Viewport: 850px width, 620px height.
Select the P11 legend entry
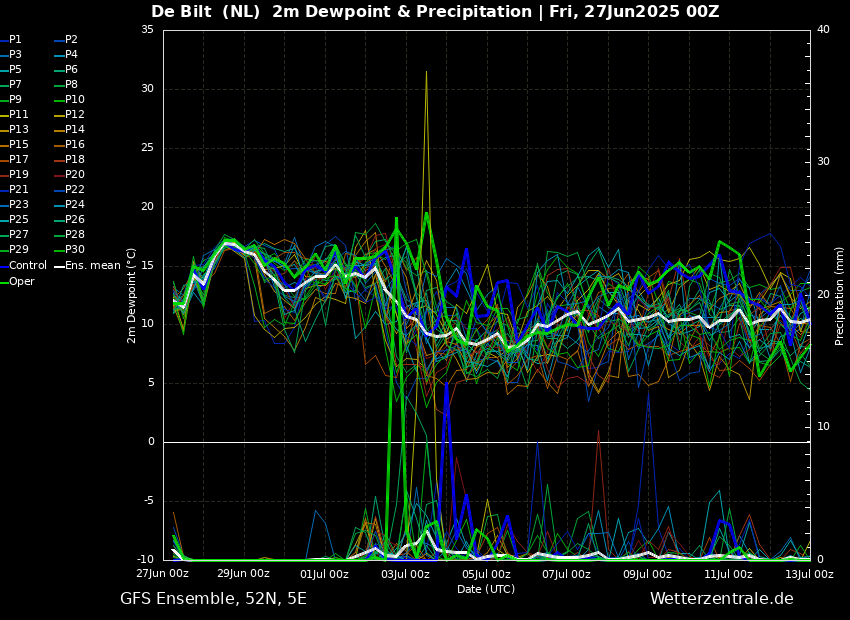point(18,115)
